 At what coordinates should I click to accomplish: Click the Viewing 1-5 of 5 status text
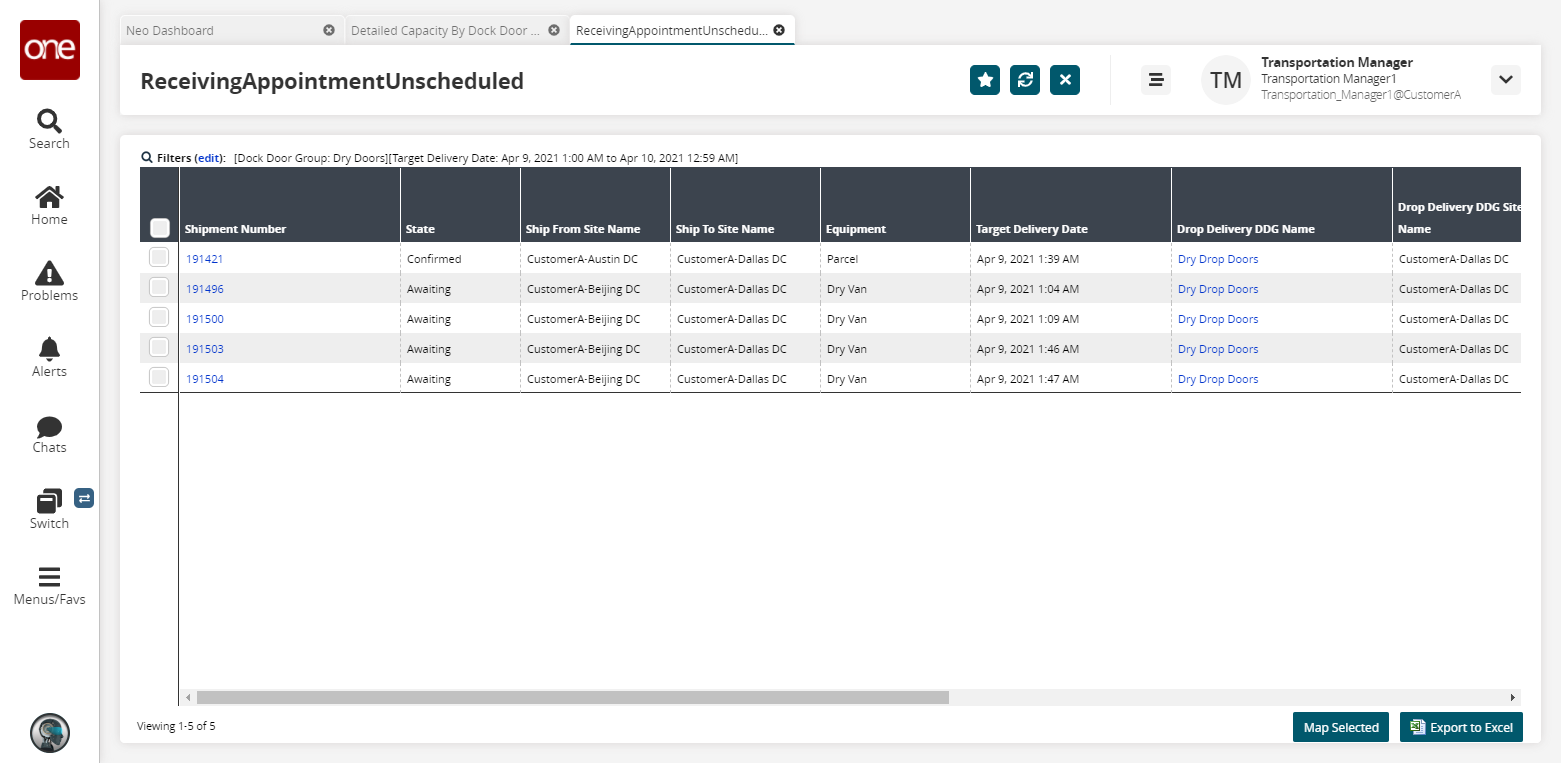[176, 726]
